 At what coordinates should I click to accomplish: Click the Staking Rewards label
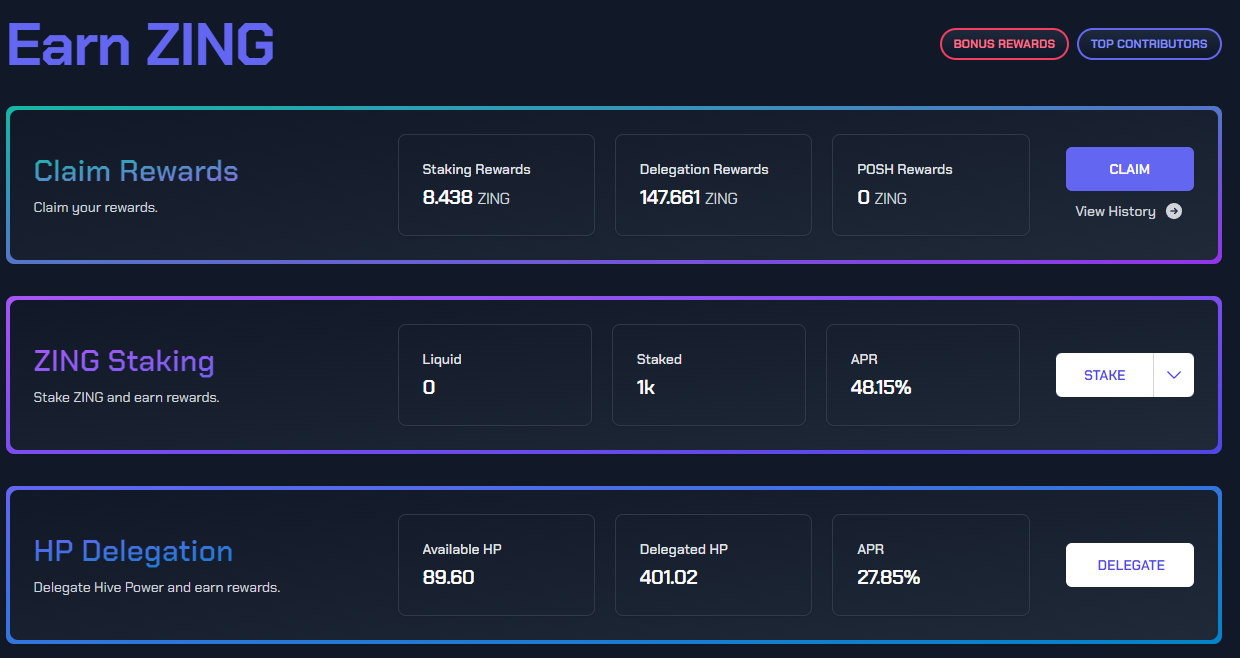click(x=476, y=169)
